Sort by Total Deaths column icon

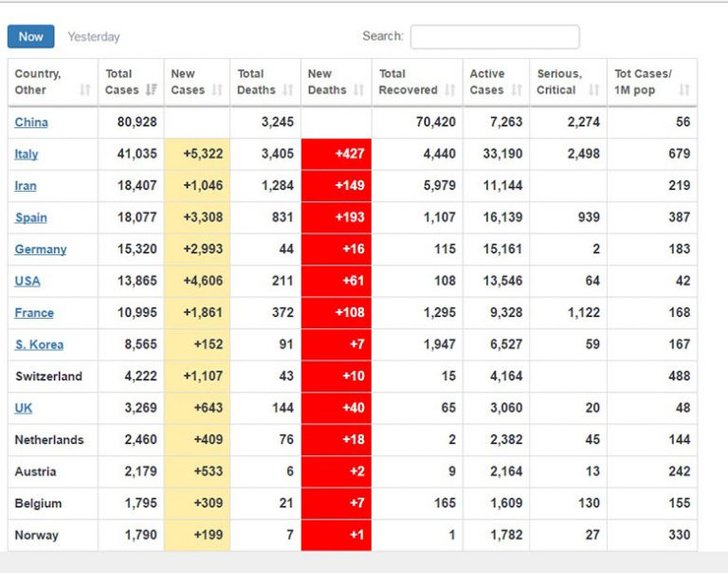click(288, 90)
